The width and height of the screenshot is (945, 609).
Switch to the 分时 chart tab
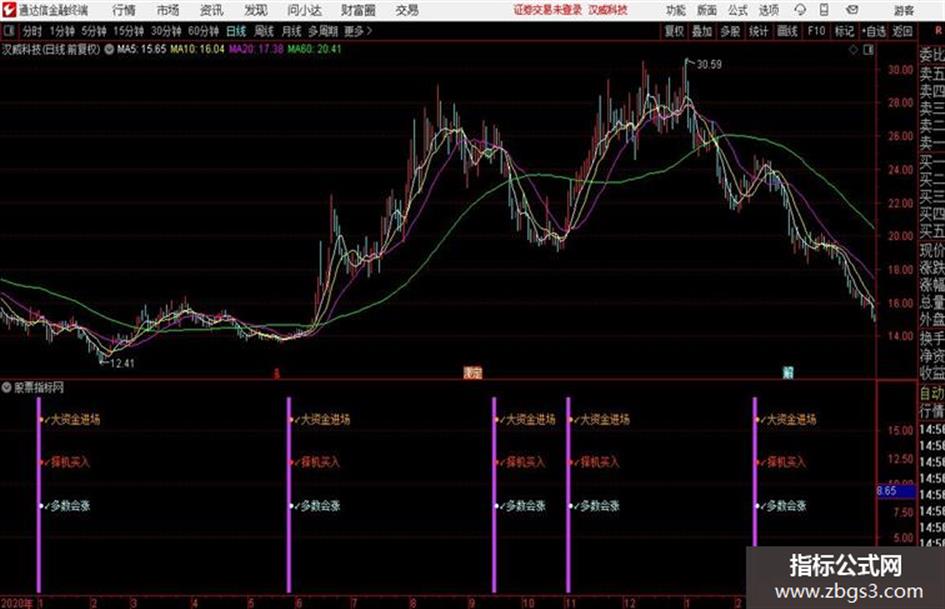(33, 31)
